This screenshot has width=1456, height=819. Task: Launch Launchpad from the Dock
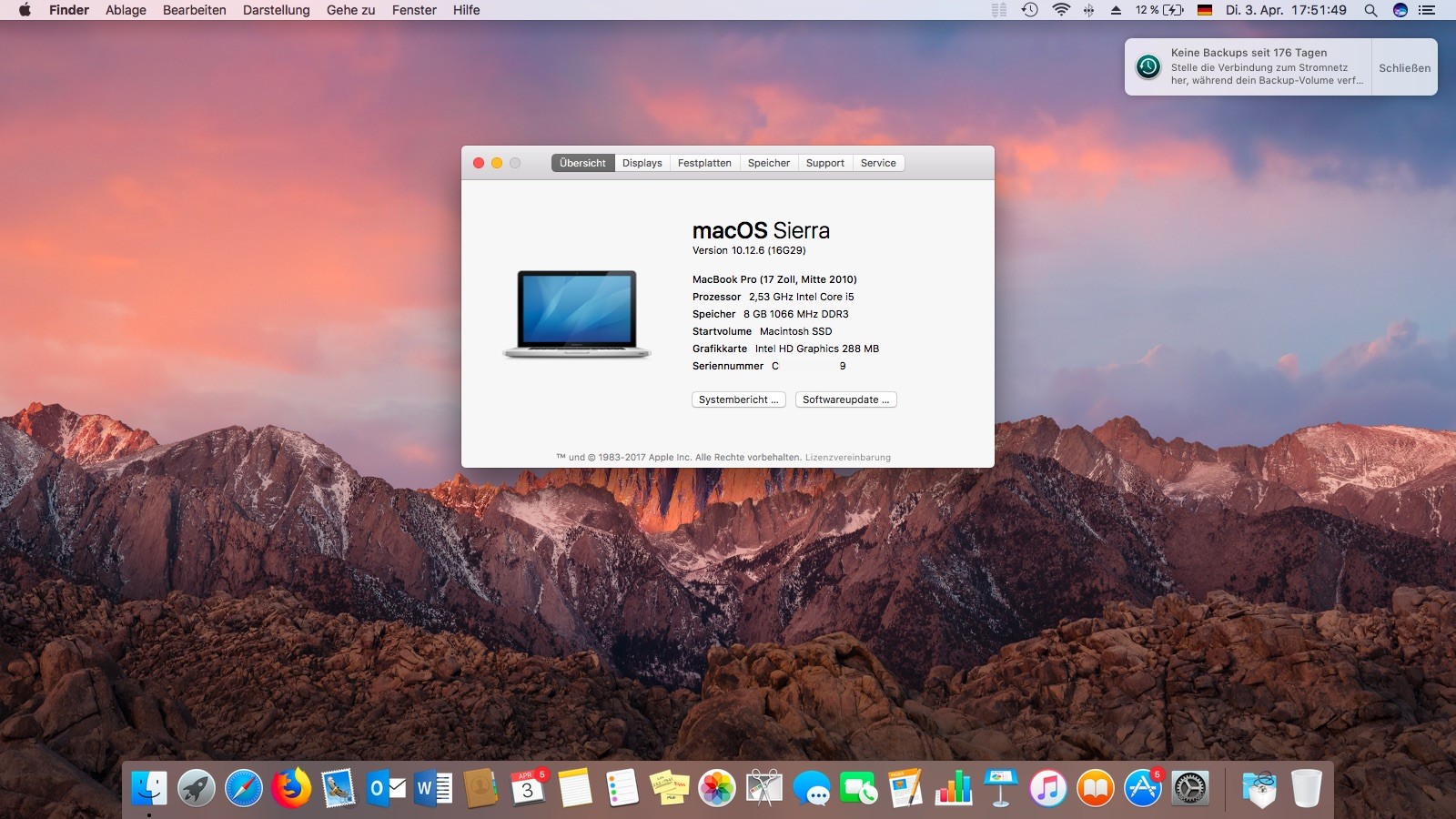click(197, 788)
